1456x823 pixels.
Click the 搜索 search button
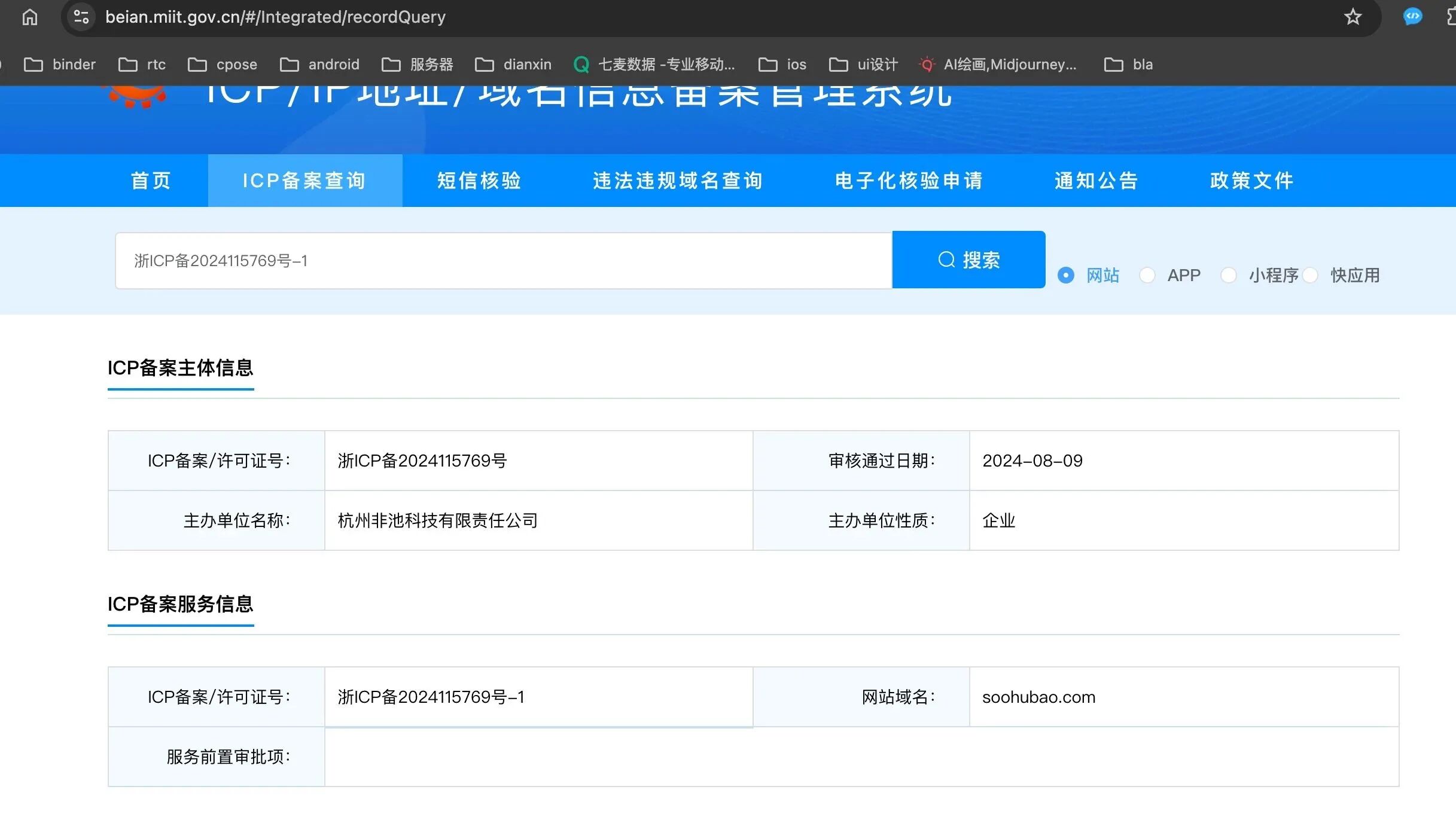click(968, 260)
